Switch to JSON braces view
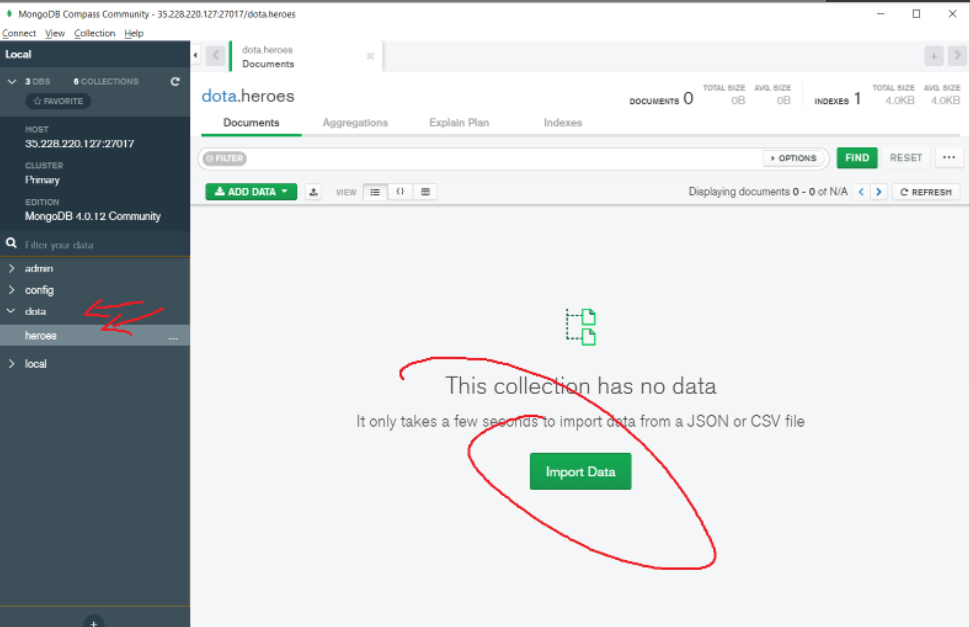This screenshot has height=627, width=970. (x=400, y=192)
